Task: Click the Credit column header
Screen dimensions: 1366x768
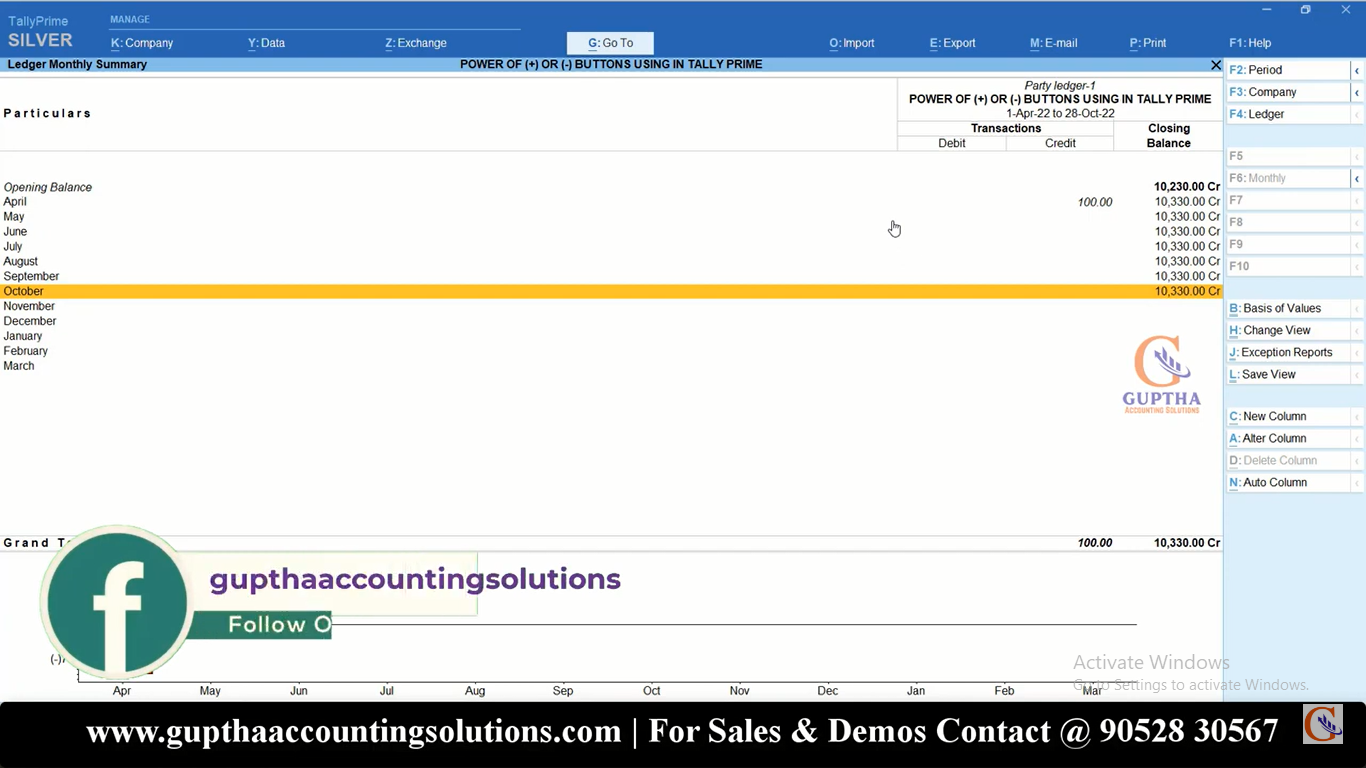Action: pos(1060,143)
